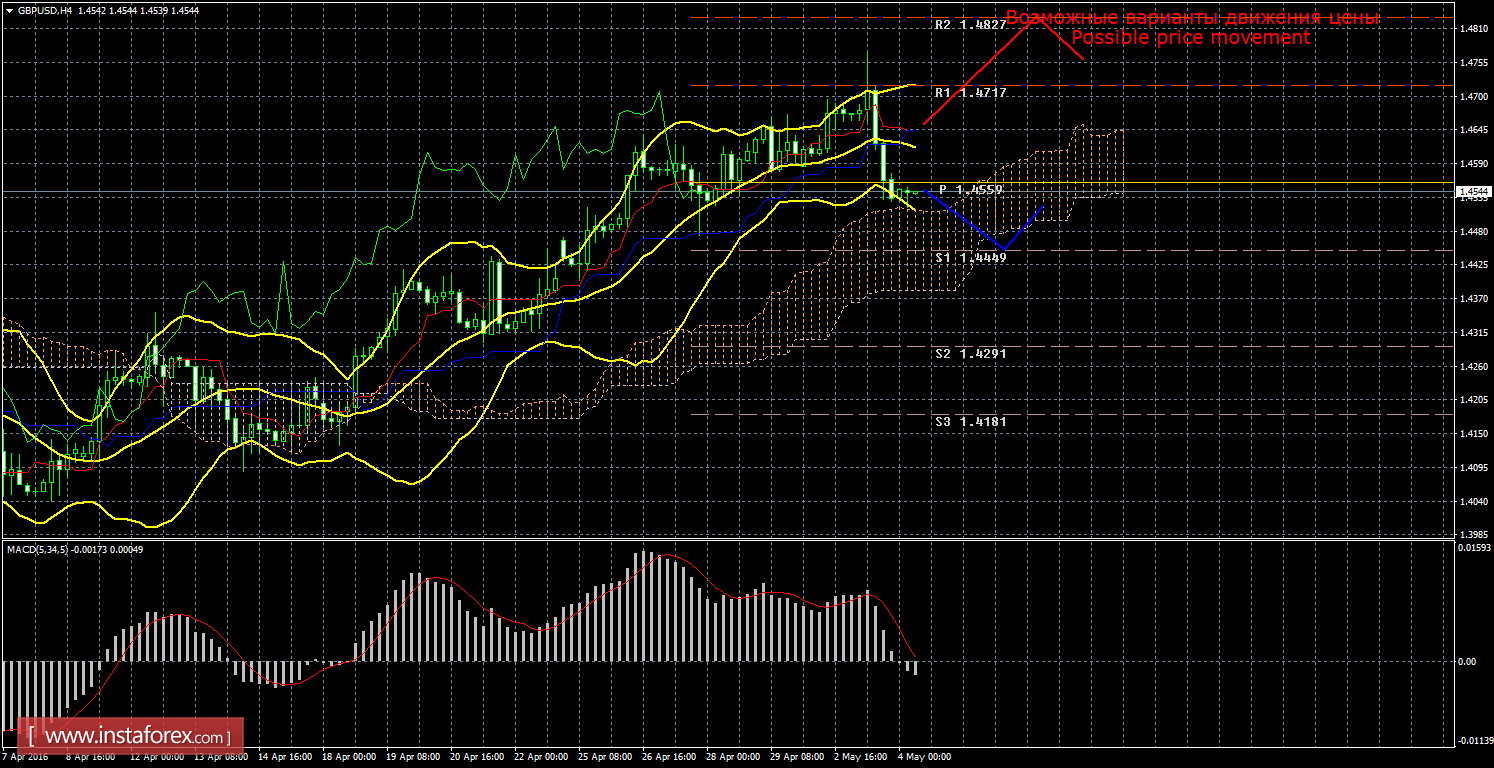1494x768 pixels.
Task: Click the 1.4810 price axis label
Action: point(1474,29)
